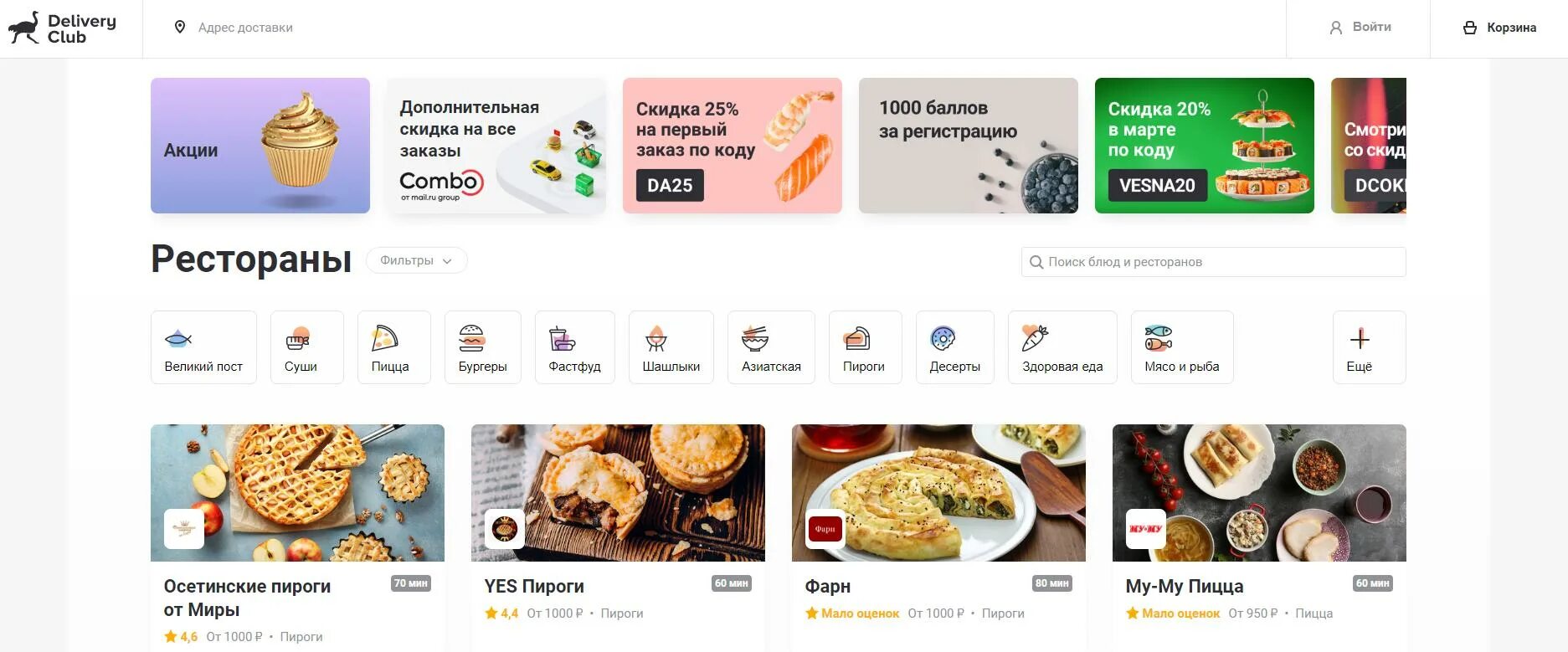
Task: Expand the Фильтры dropdown
Action: (416, 260)
